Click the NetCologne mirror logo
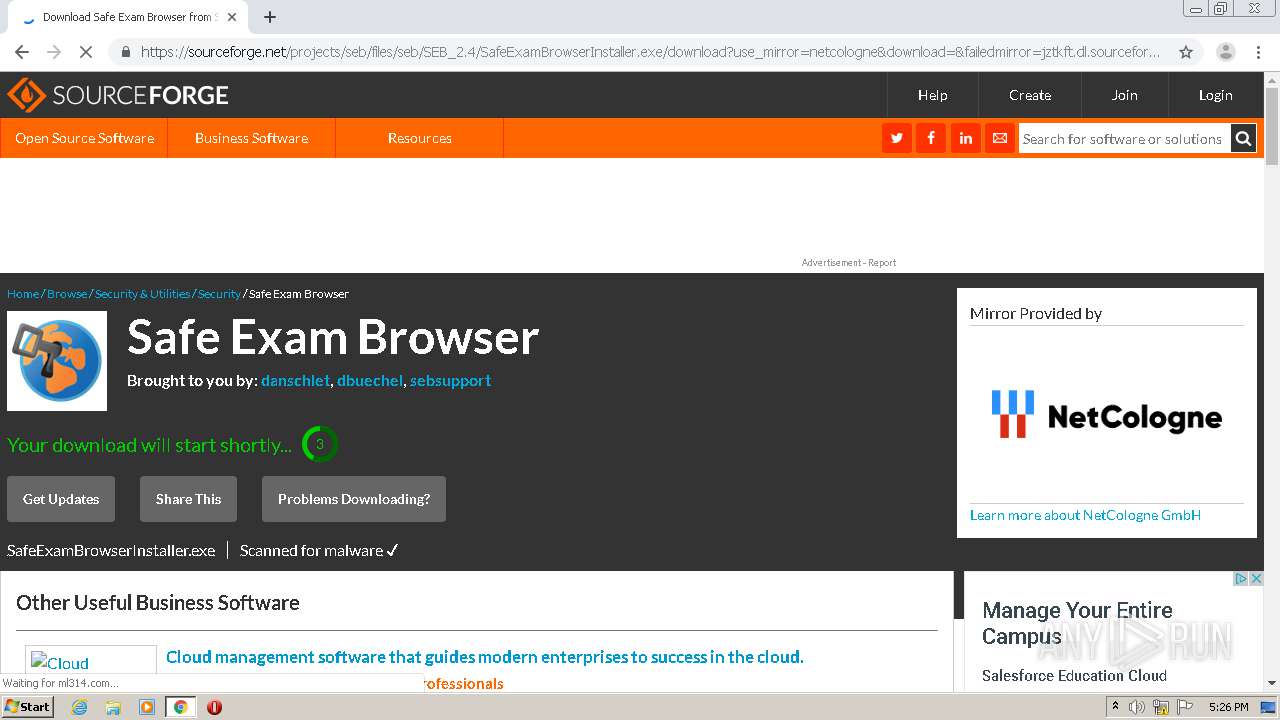The height and width of the screenshot is (720, 1280). click(x=1106, y=415)
